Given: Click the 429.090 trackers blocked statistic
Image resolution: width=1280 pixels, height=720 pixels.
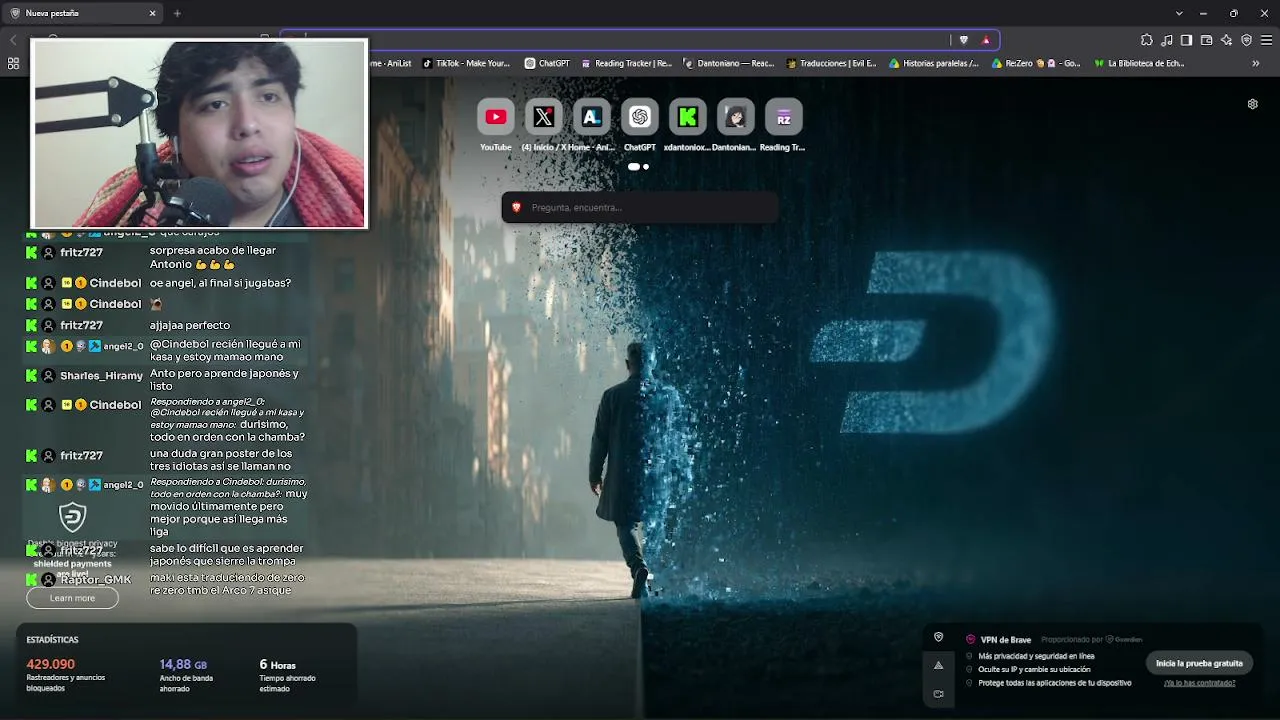Looking at the screenshot, I should [x=51, y=664].
